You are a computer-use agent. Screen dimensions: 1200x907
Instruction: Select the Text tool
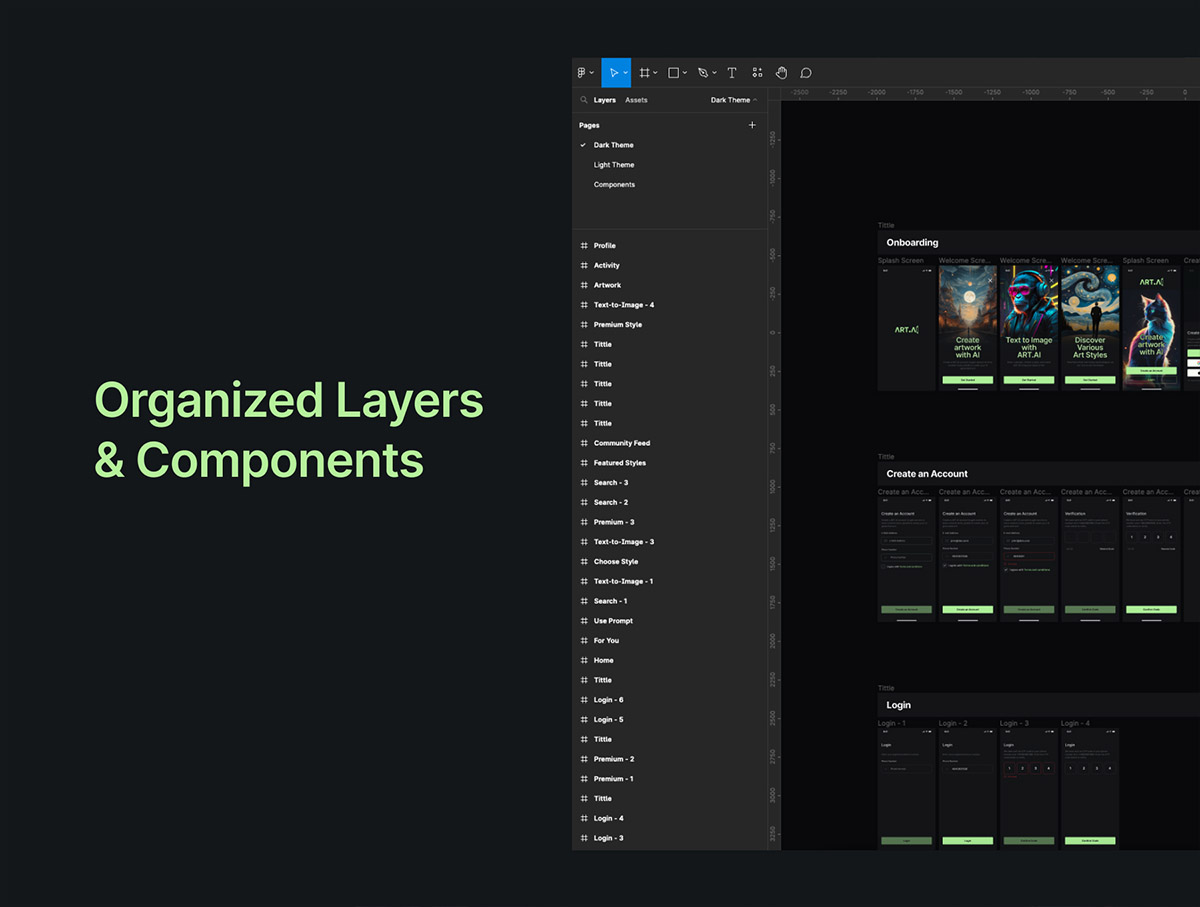(732, 73)
